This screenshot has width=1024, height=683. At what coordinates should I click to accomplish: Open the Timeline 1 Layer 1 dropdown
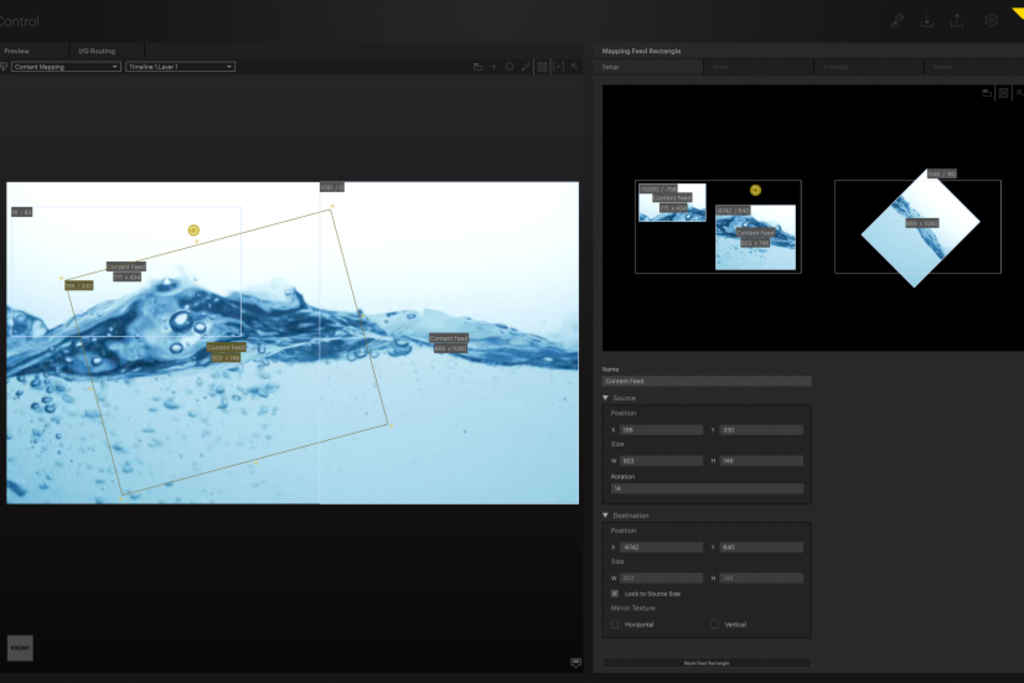(x=181, y=67)
